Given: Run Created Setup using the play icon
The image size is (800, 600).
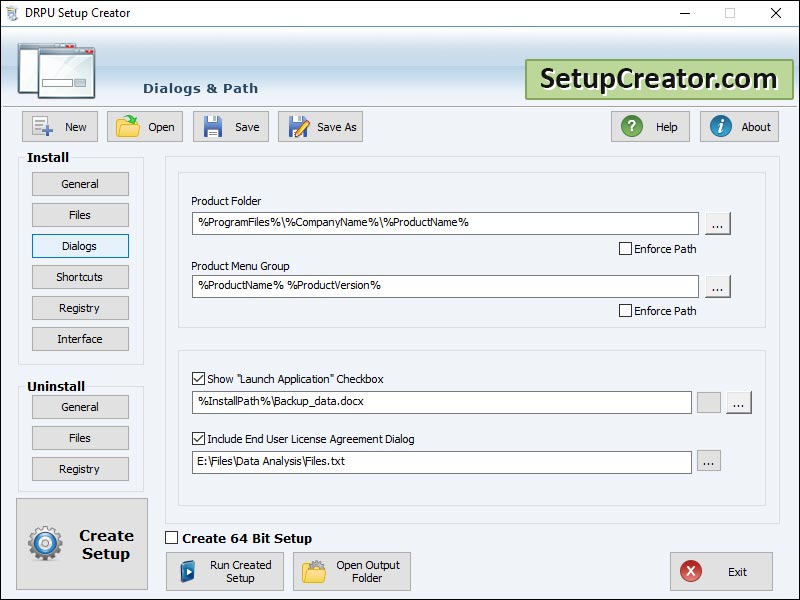Looking at the screenshot, I should tap(186, 571).
